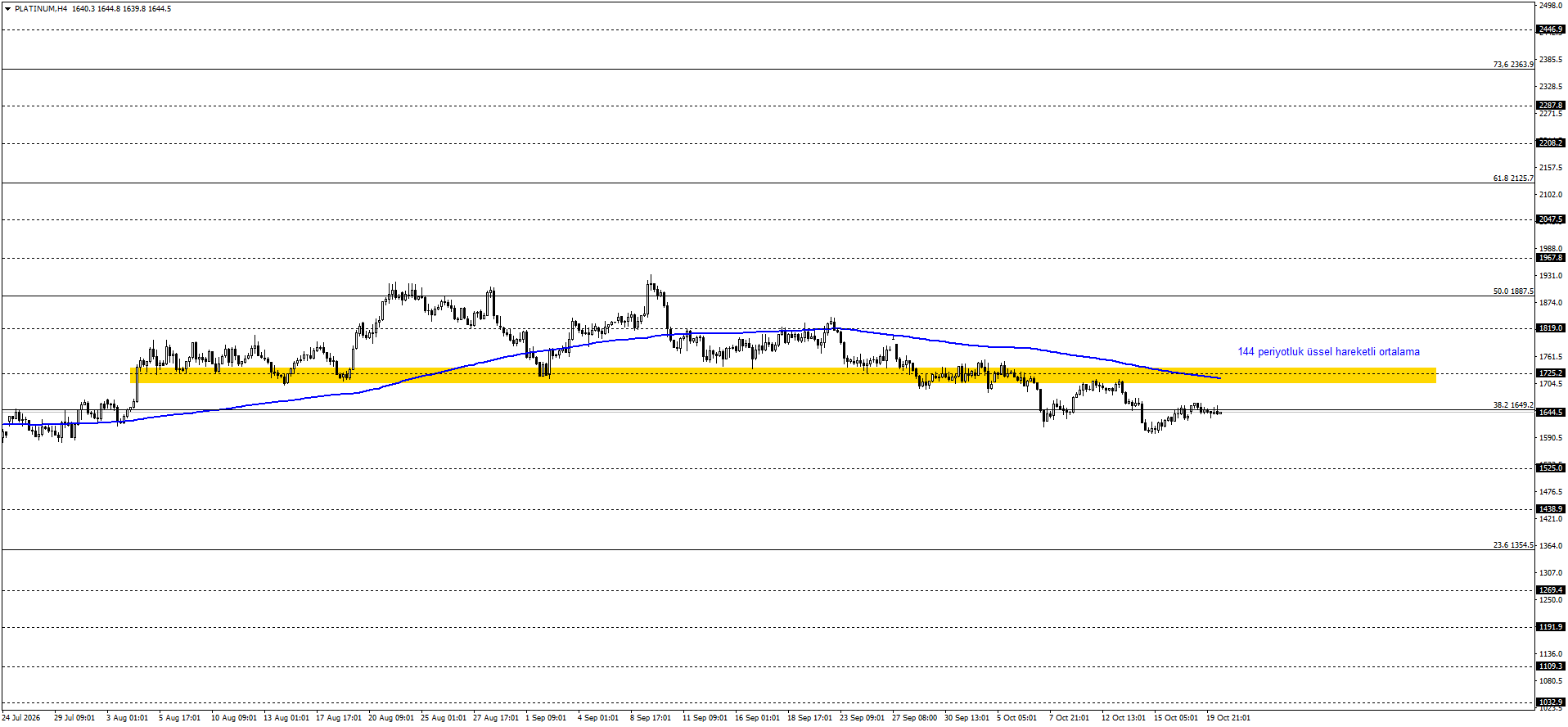Click the 2047.5 price level tag
Viewport: 1568px width, 727px height.
coord(1551,219)
